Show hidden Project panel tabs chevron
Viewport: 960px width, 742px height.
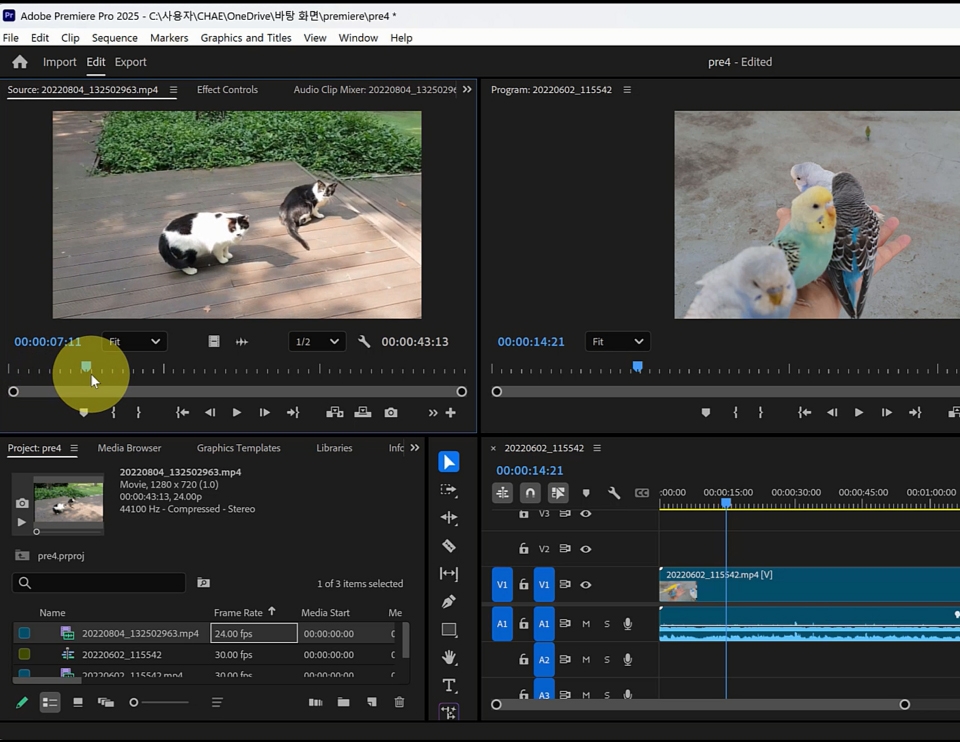tap(414, 448)
